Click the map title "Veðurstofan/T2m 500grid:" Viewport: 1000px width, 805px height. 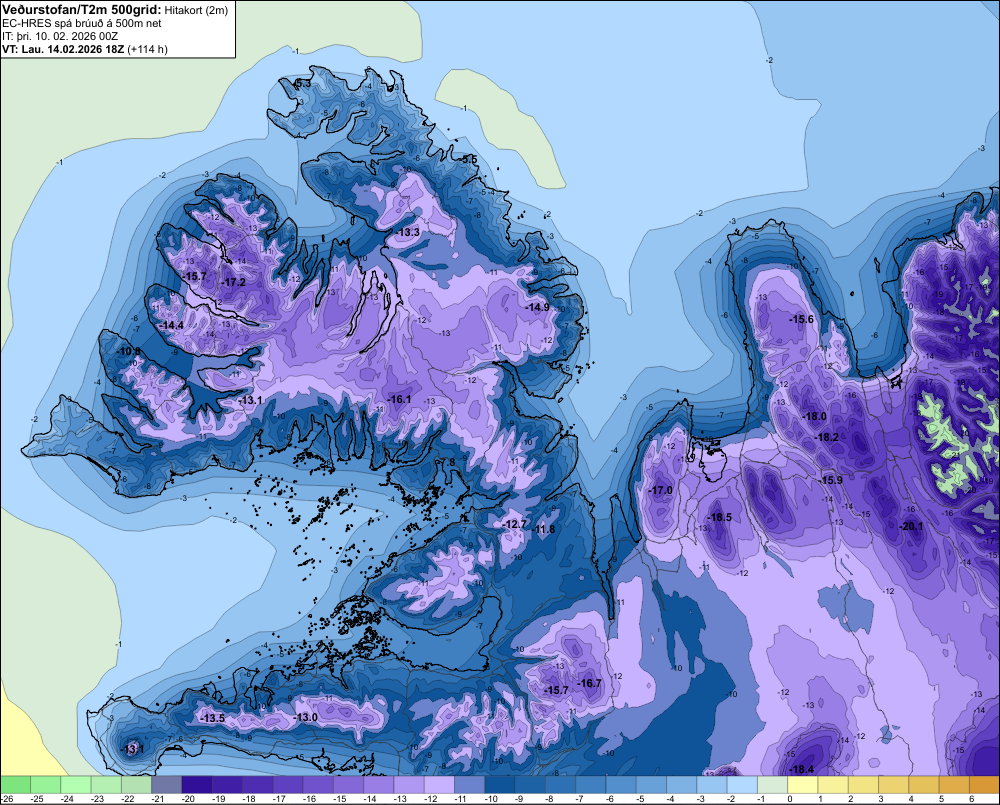click(x=82, y=10)
